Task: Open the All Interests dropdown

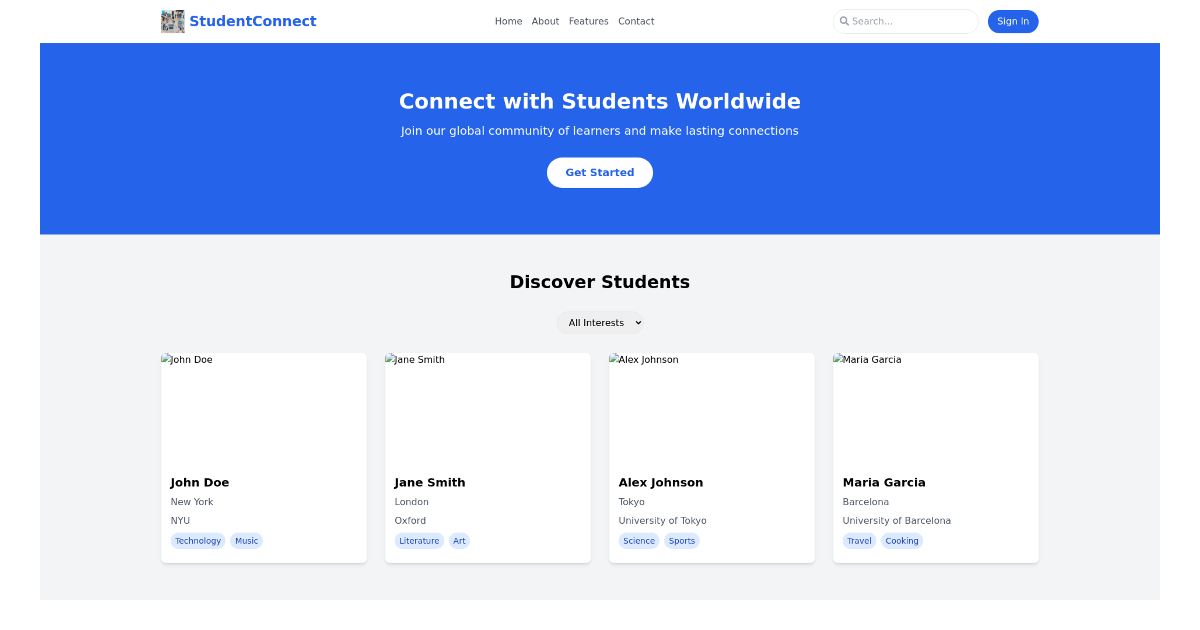Action: point(600,322)
